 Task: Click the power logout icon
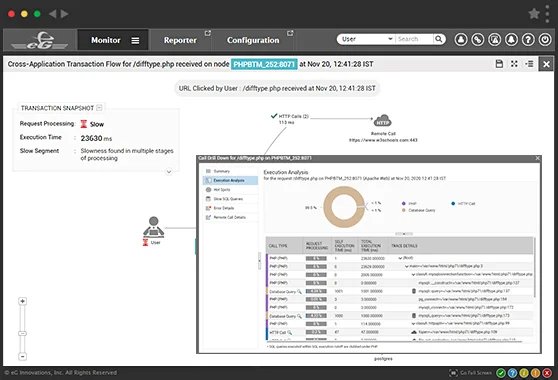tap(545, 39)
